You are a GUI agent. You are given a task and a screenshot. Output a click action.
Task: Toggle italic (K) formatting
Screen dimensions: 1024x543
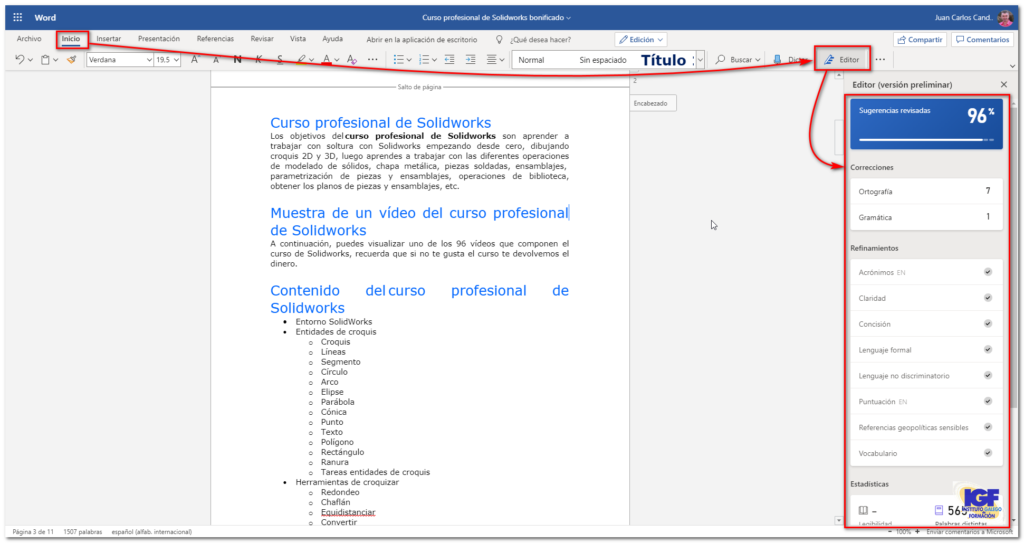click(x=259, y=59)
